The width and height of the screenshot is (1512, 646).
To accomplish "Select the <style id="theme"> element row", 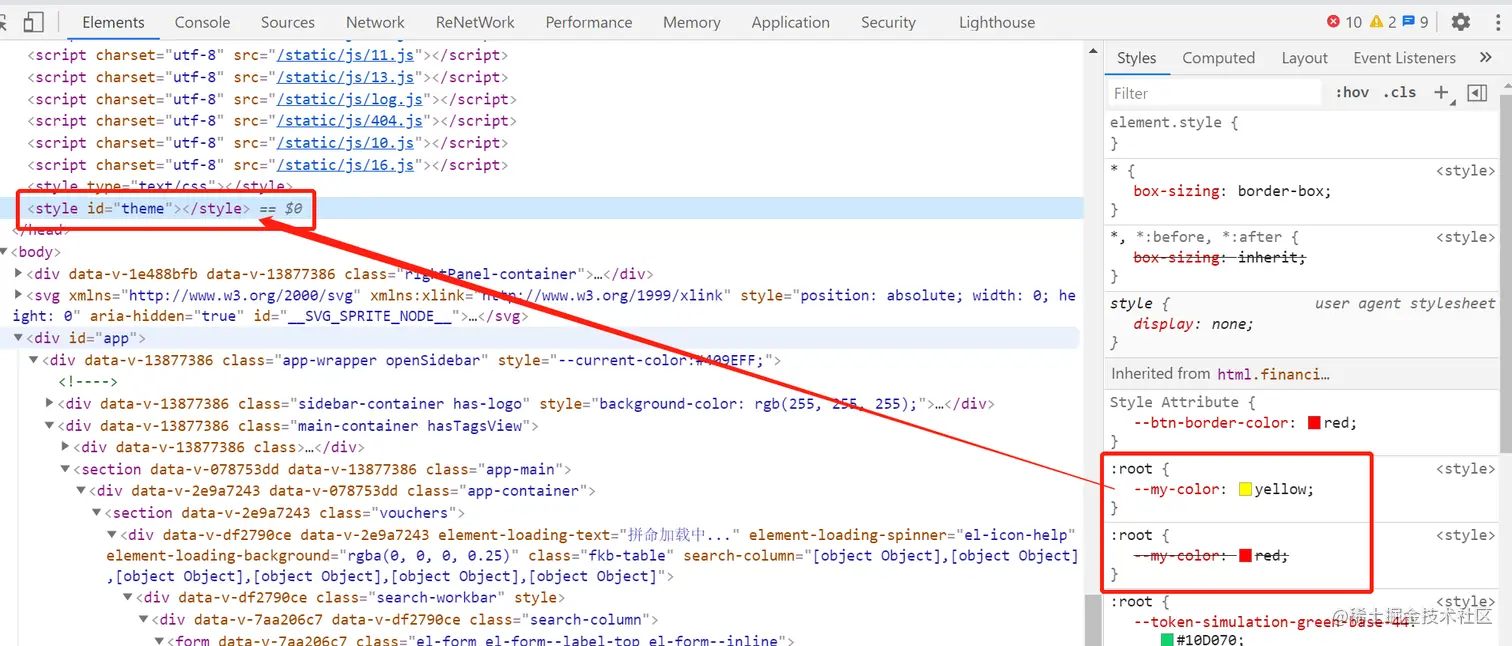I will click(x=540, y=208).
